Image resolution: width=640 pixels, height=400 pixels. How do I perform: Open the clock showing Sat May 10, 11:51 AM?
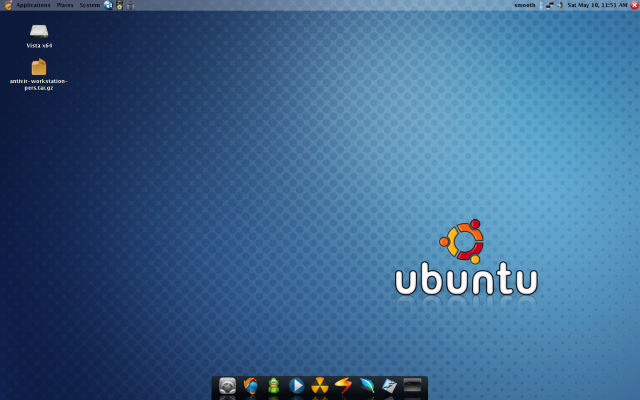(x=597, y=5)
